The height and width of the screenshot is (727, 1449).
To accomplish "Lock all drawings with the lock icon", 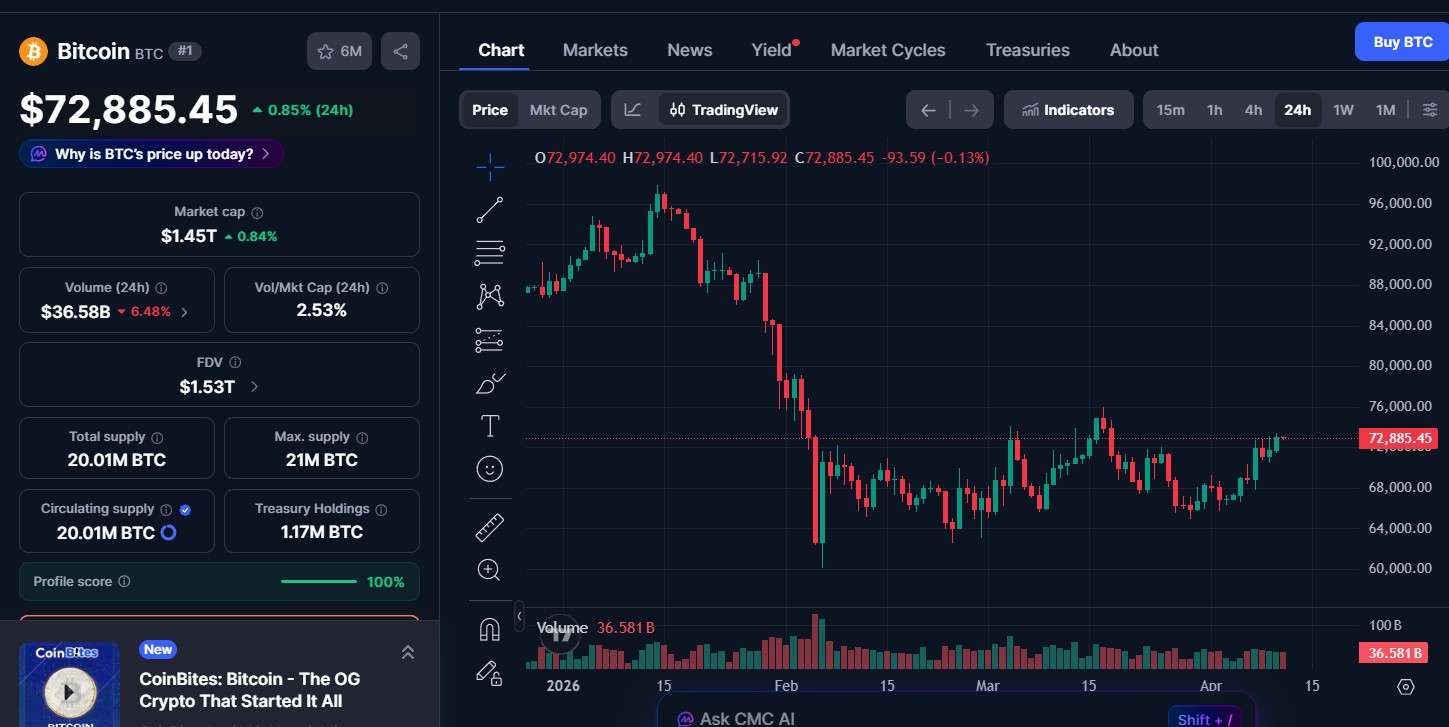I will [x=489, y=673].
